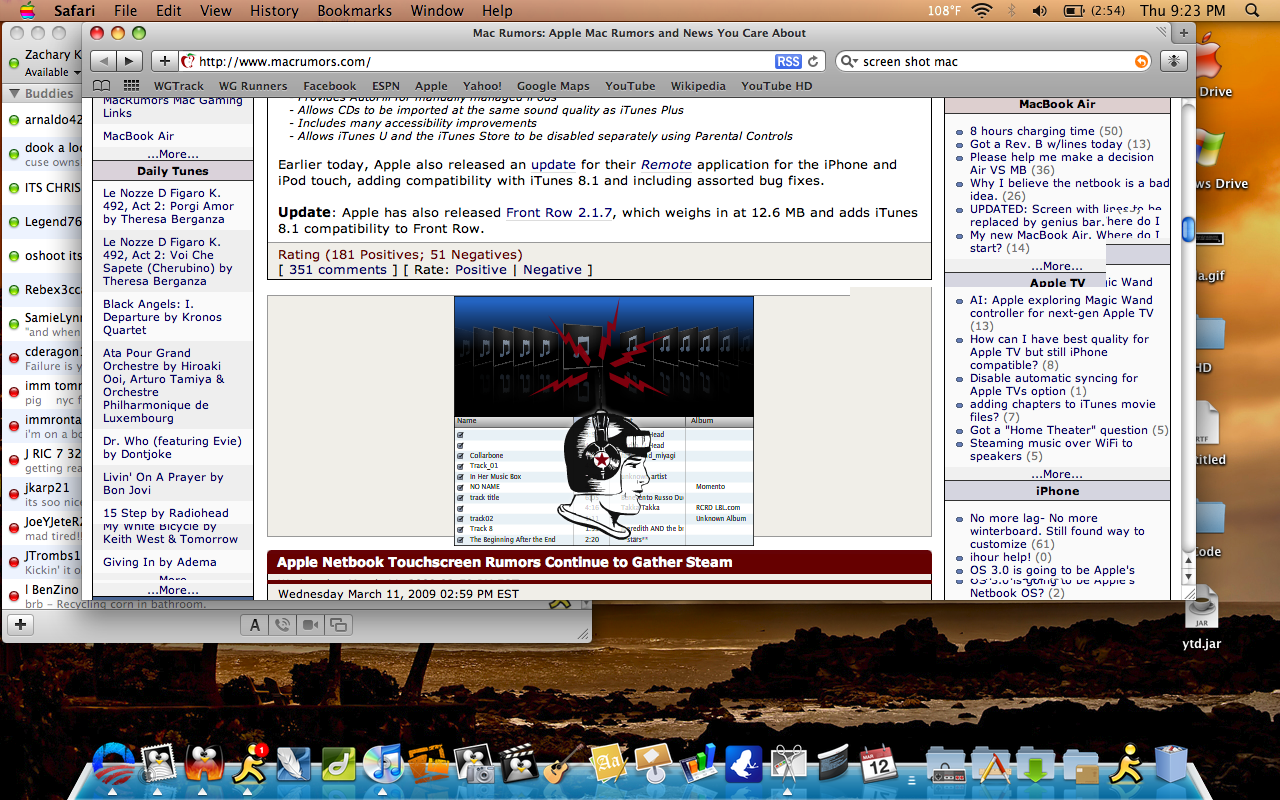
Task: Start a text chat with iChat's A button
Action: pos(254,625)
